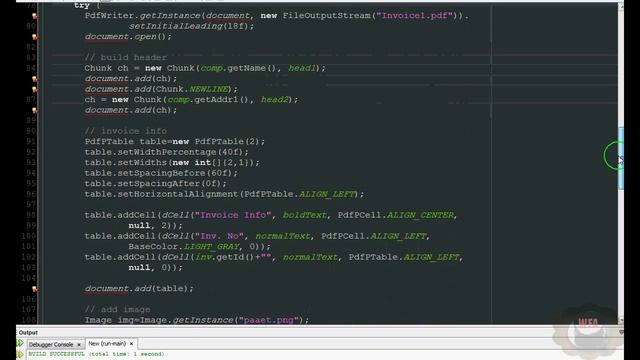Image resolution: width=640 pixels, height=360 pixels.
Task: Click the green Re-run icon in Output
Action: click(20, 343)
